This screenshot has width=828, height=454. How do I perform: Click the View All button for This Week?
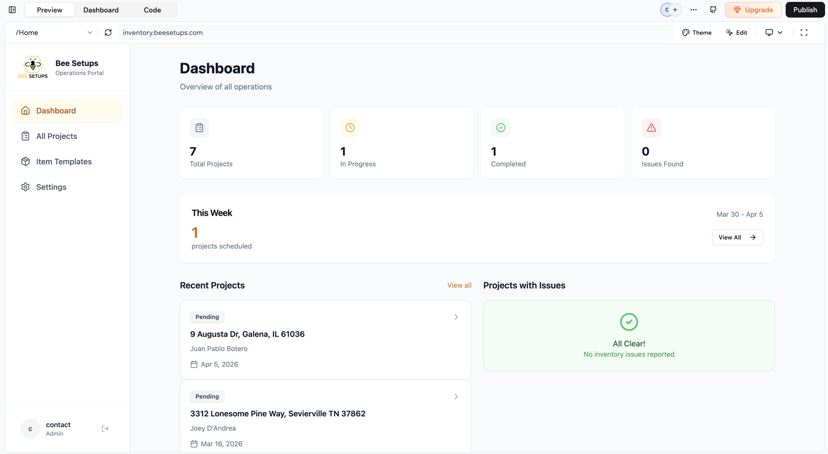pos(737,238)
